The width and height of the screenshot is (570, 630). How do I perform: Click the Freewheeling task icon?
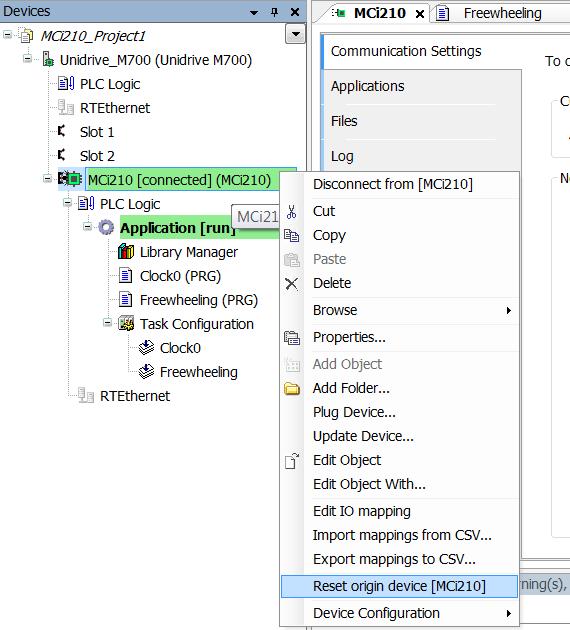pos(146,372)
